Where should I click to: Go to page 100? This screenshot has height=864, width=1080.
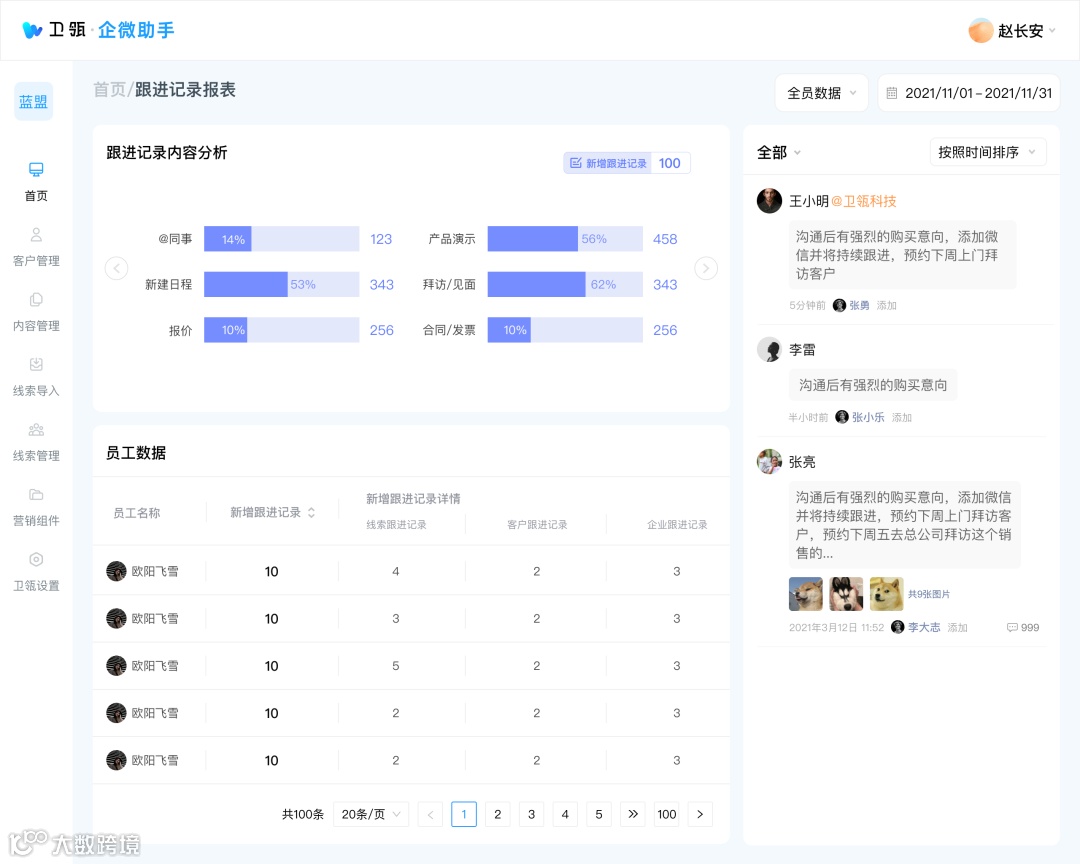(x=667, y=814)
